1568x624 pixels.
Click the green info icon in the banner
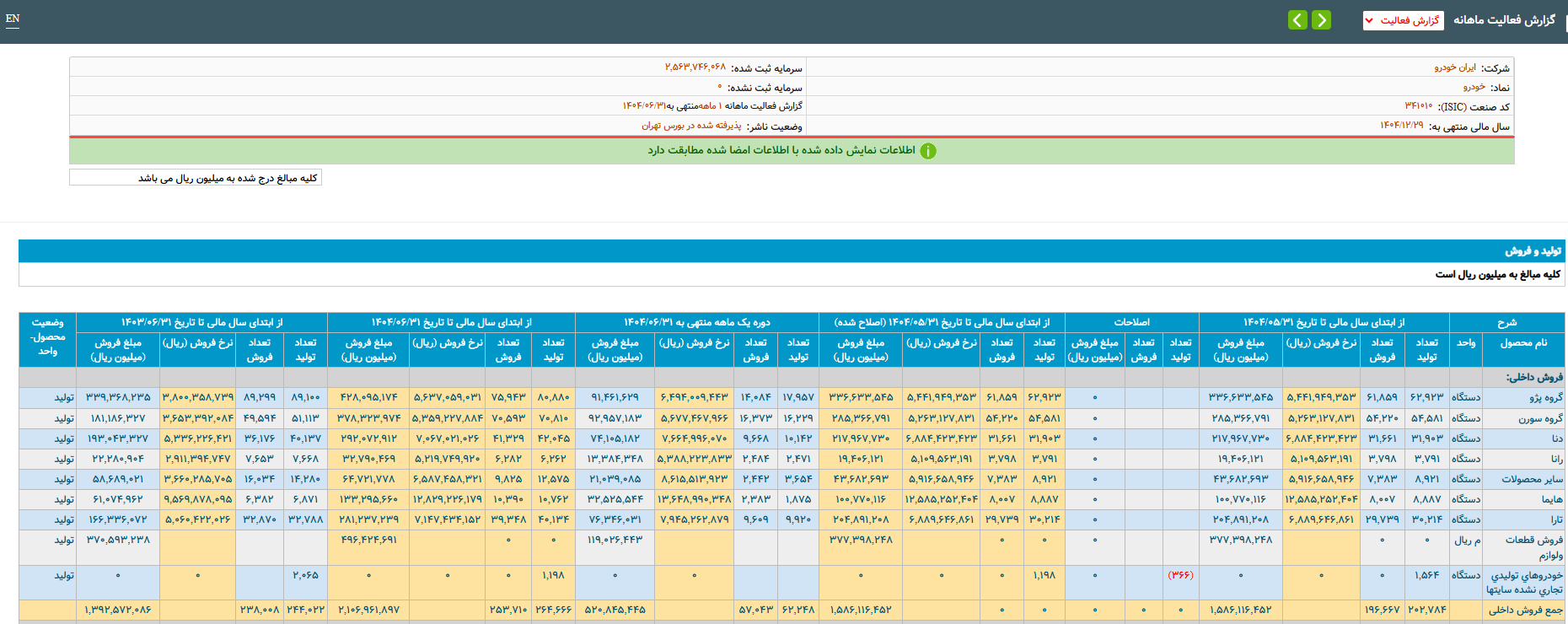coord(928,151)
